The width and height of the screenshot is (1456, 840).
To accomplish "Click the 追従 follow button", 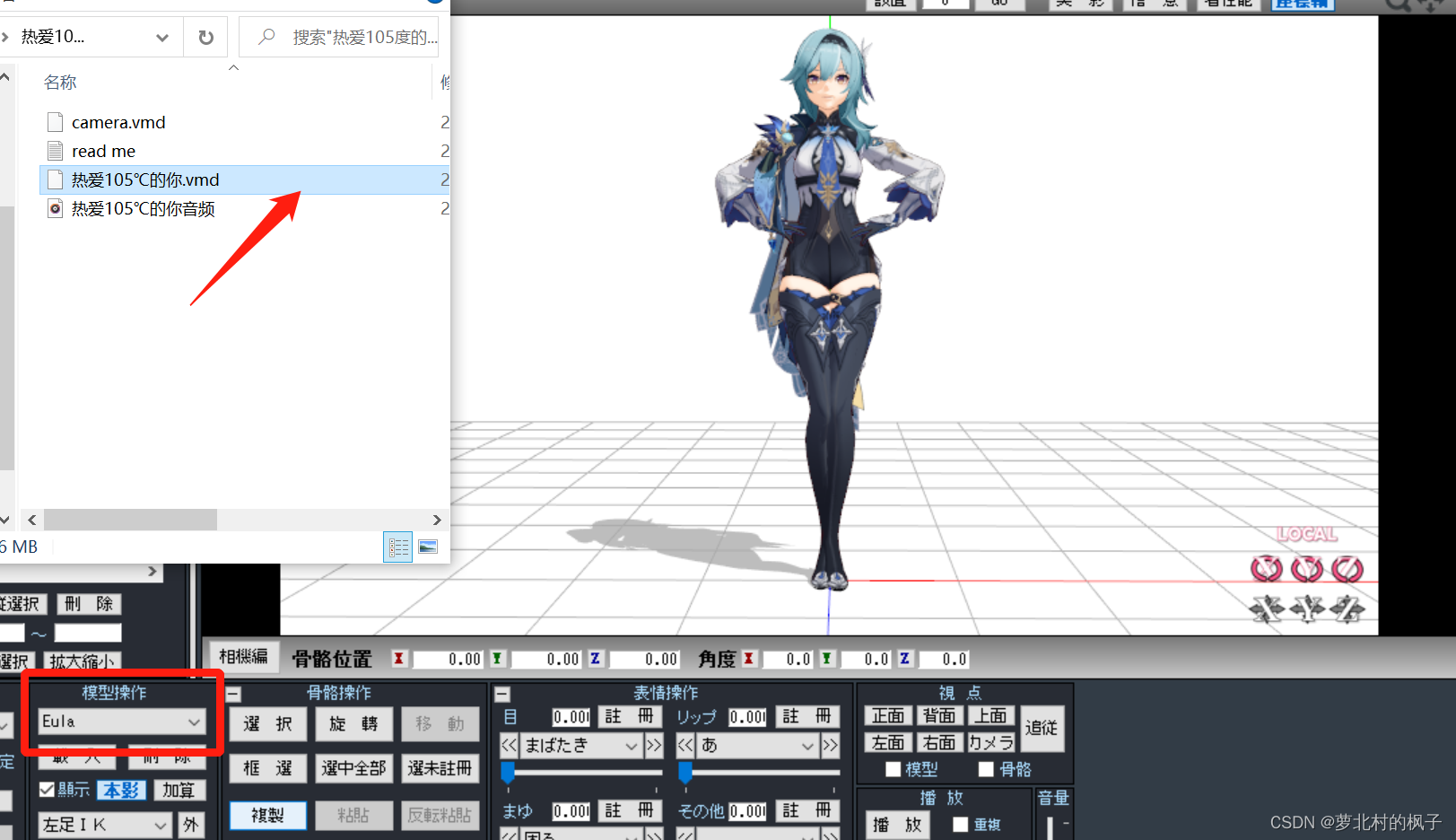I will tap(1041, 728).
